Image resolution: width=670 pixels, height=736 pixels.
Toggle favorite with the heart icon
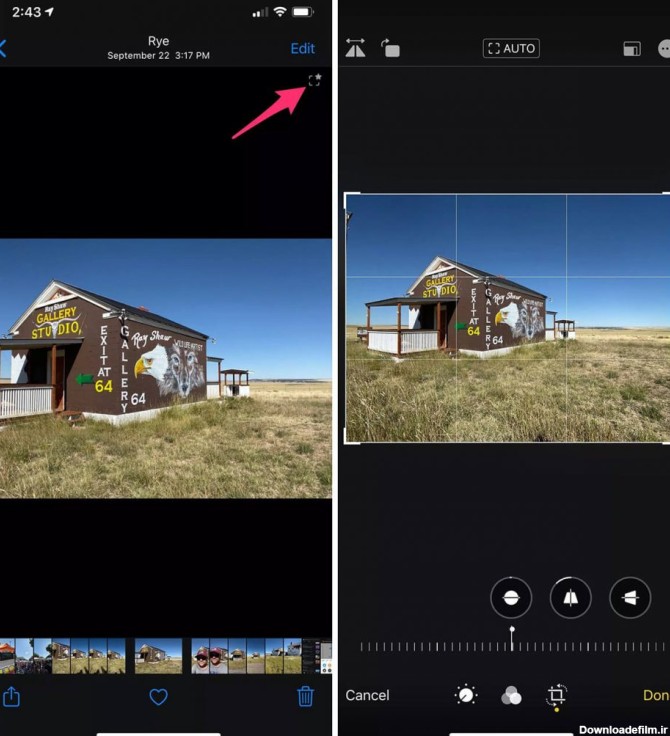[x=158, y=697]
